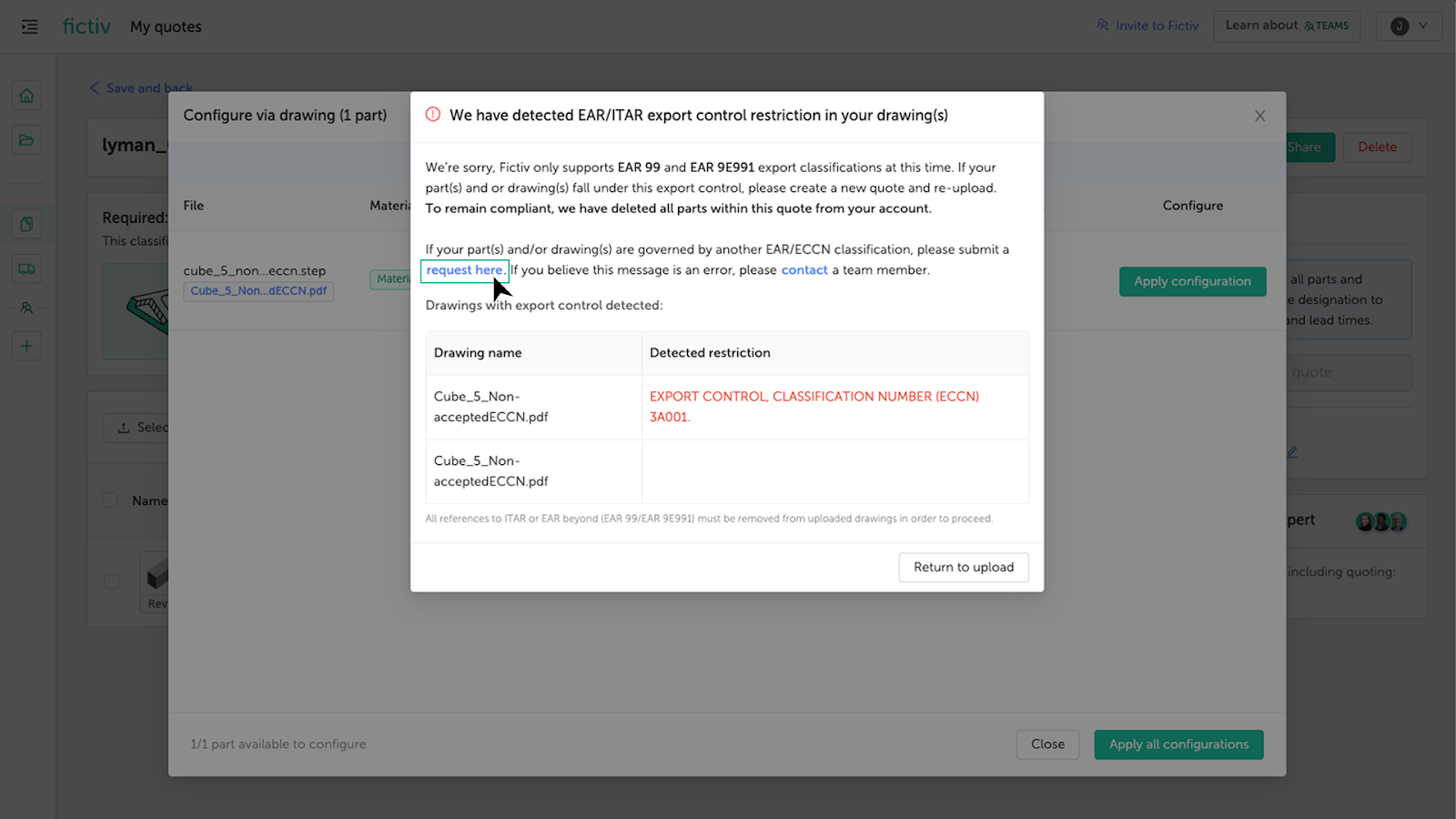Select the Files folder icon in sidebar
The height and width of the screenshot is (819, 1456).
26,140
